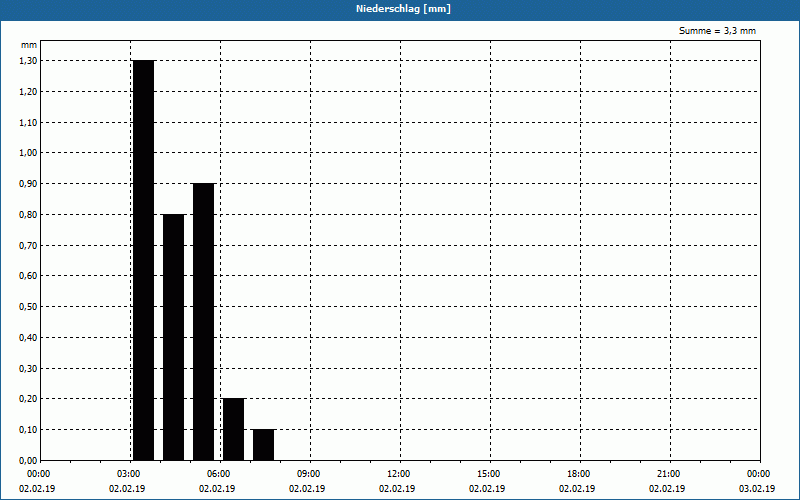Viewport: 800px width, 500px height.
Task: Click the 09:00 time axis label
Action: (310, 474)
